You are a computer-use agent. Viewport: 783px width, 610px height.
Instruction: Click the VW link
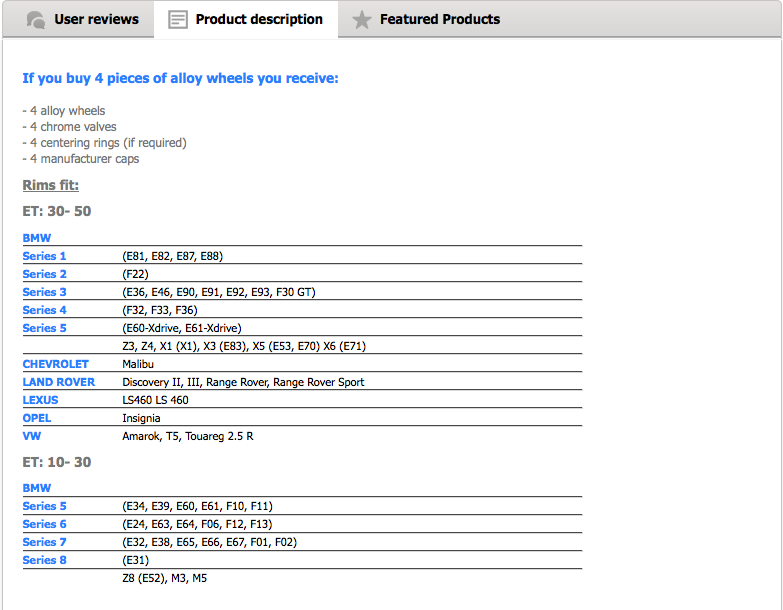(31, 436)
